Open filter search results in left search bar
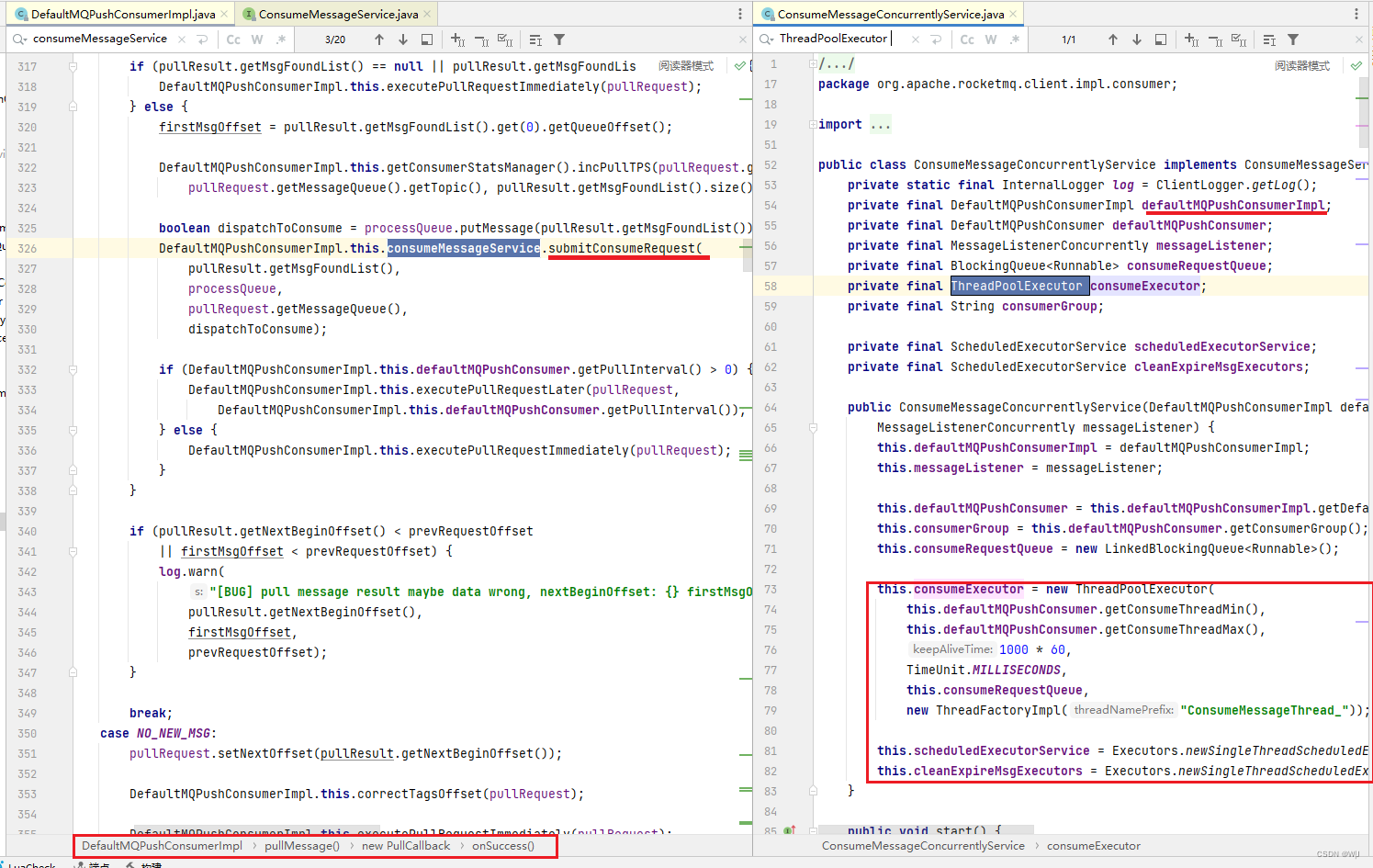This screenshot has height=868, width=1373. [x=559, y=39]
